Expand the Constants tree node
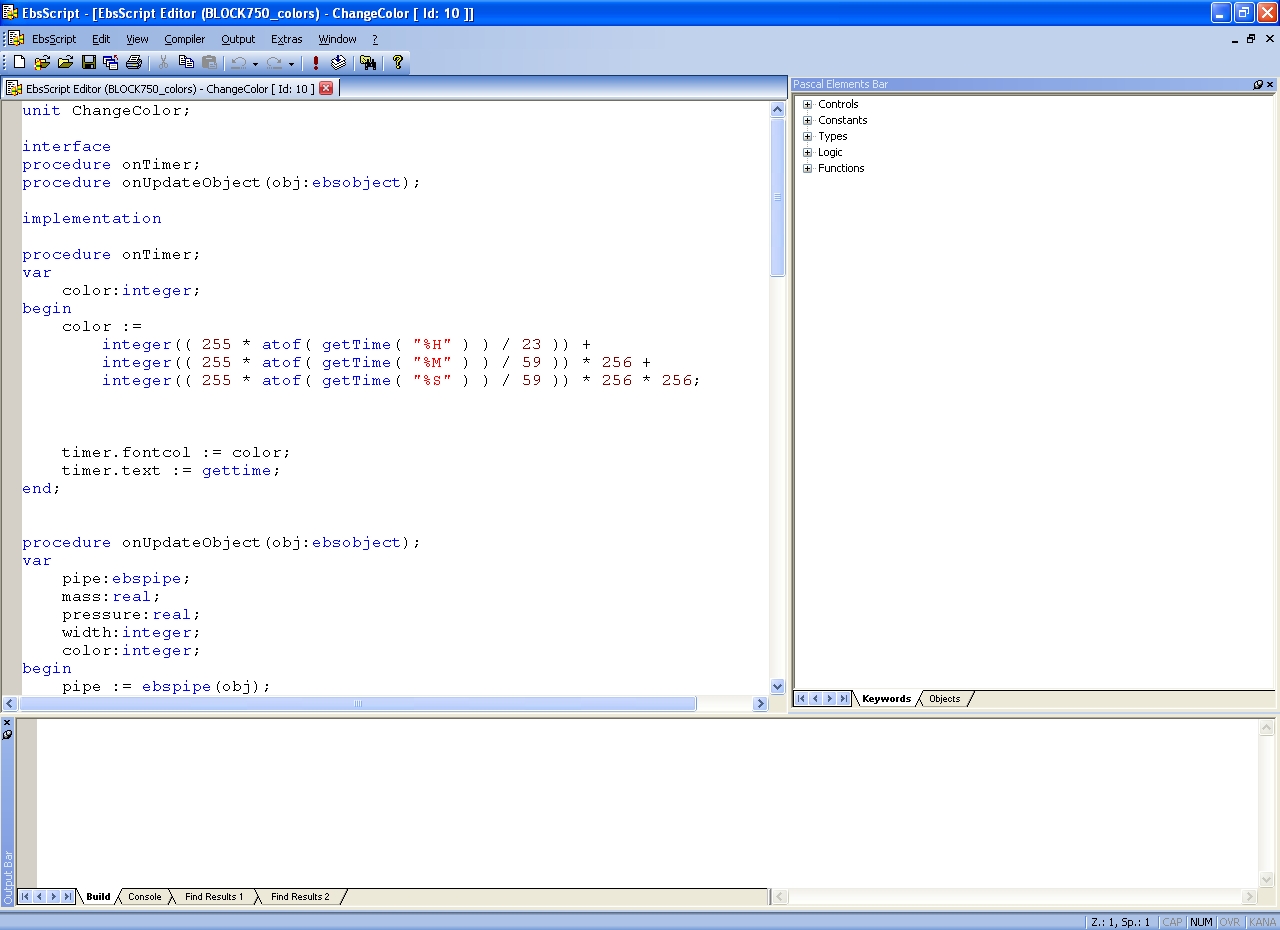Image resolution: width=1280 pixels, height=930 pixels. pyautogui.click(x=808, y=120)
